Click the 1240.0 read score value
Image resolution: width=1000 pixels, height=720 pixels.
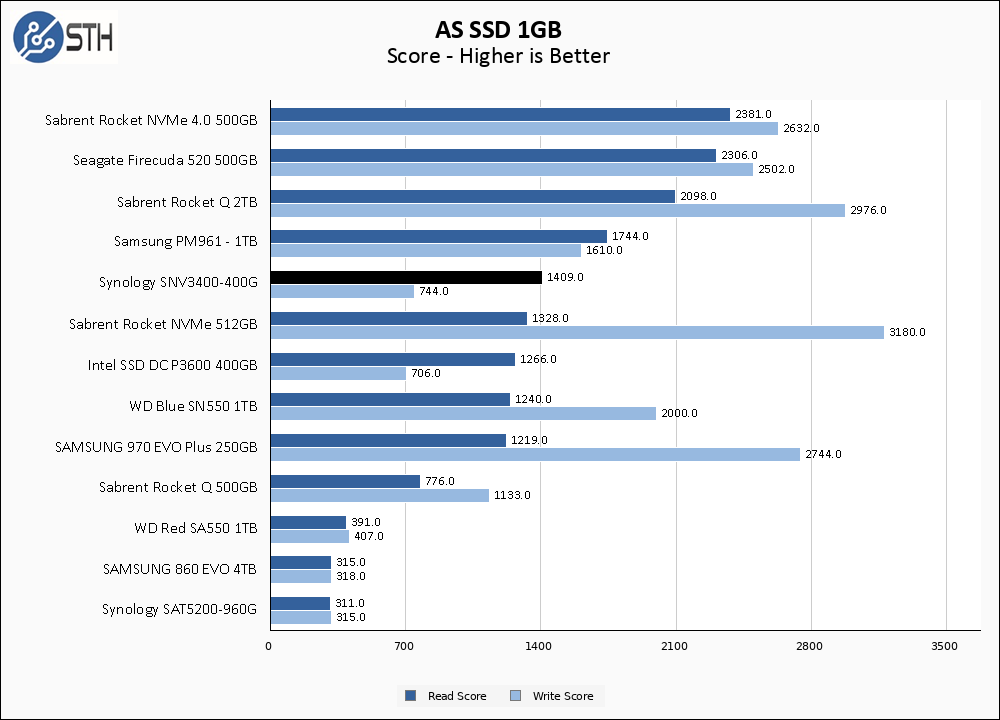click(533, 399)
